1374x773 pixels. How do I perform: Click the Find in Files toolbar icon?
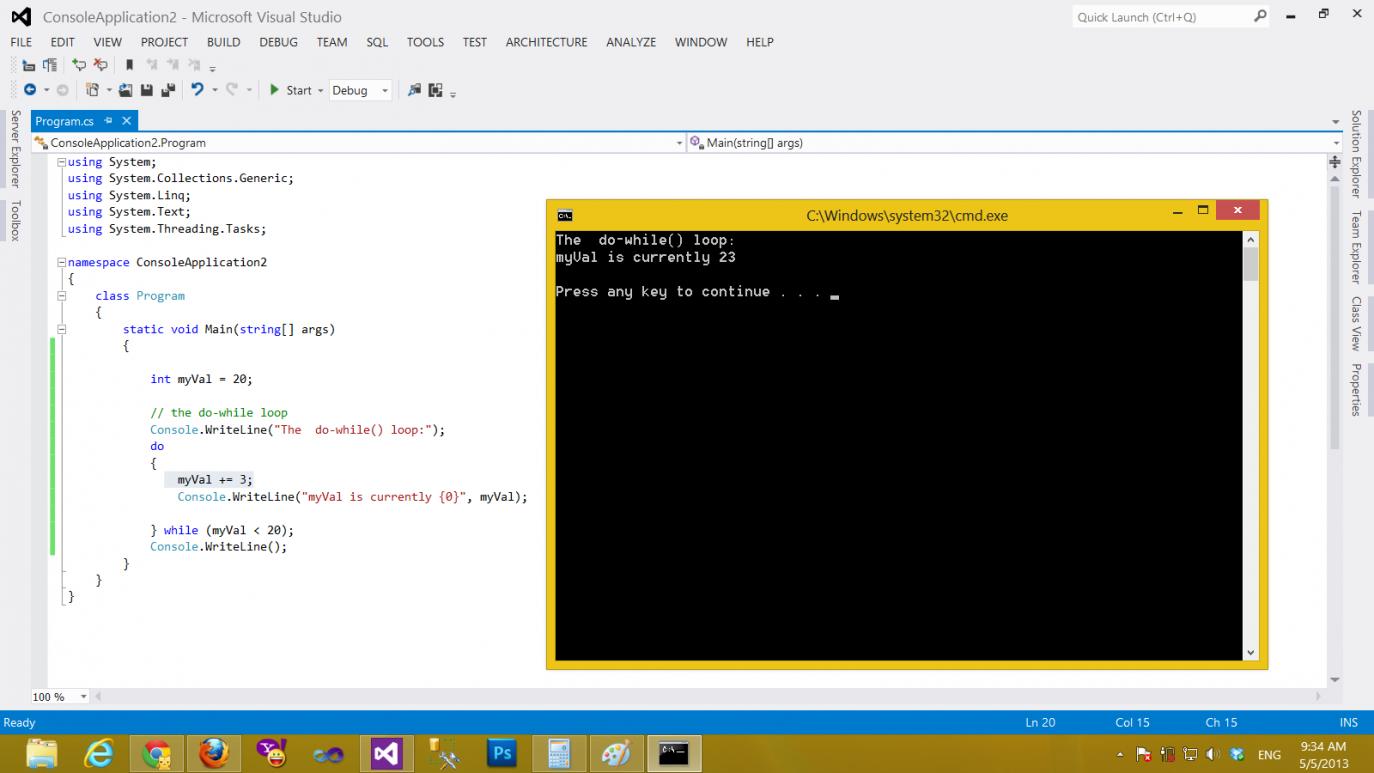tap(414, 90)
